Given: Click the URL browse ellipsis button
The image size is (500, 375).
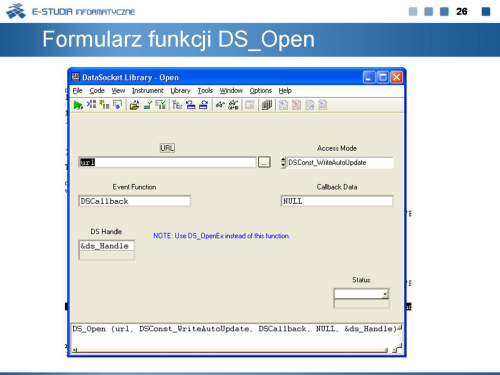Looking at the screenshot, I should 264,162.
